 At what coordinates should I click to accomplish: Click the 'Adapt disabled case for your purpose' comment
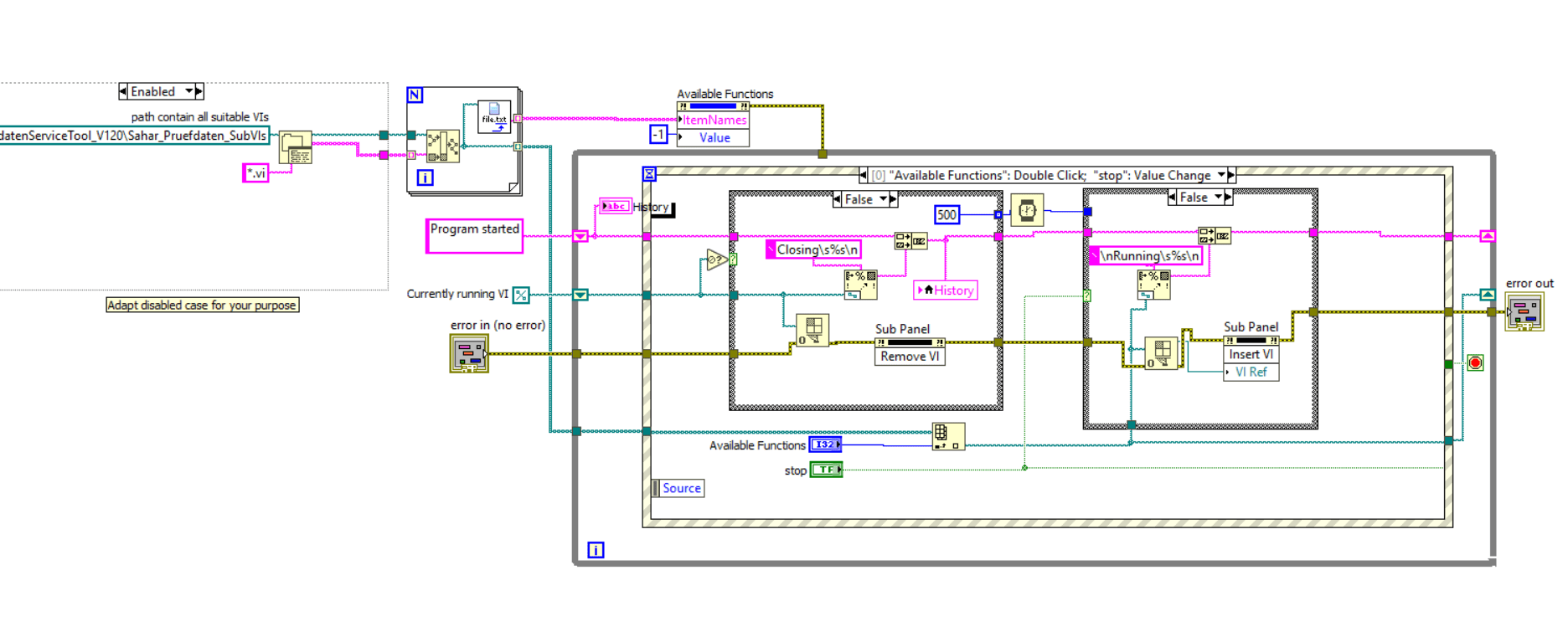click(203, 305)
